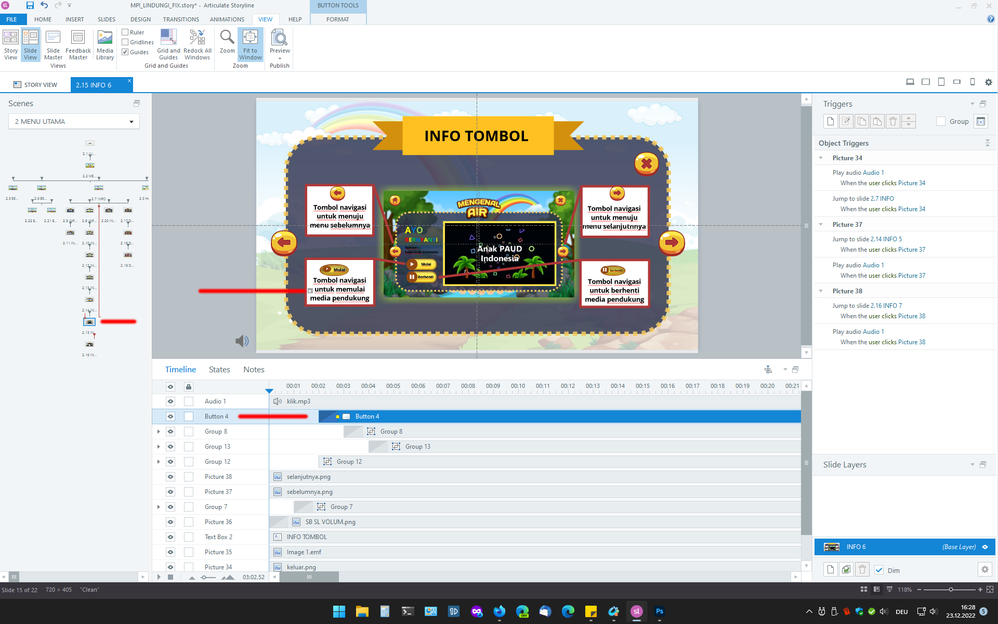Image resolution: width=998 pixels, height=624 pixels.
Task: Click the speaker icon on the slide
Action: [x=242, y=341]
